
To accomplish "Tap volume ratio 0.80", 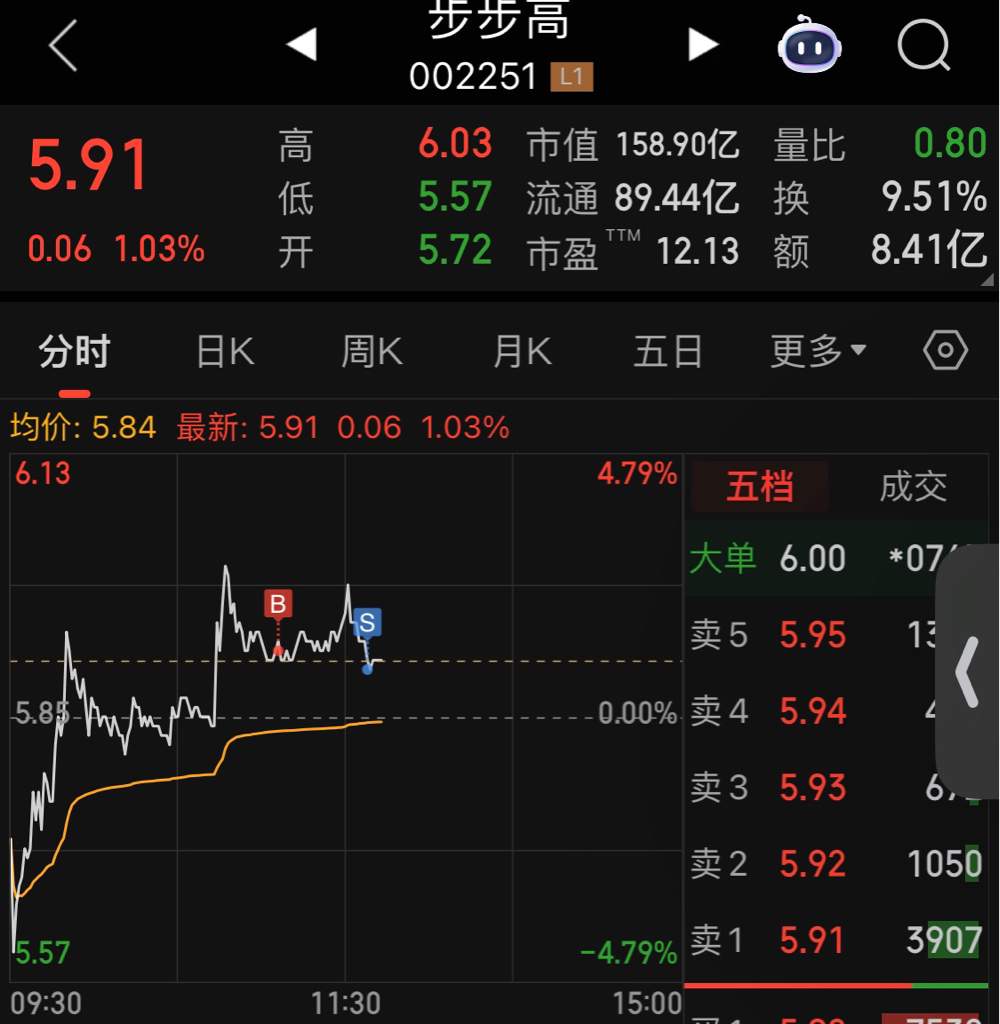I will 950,143.
